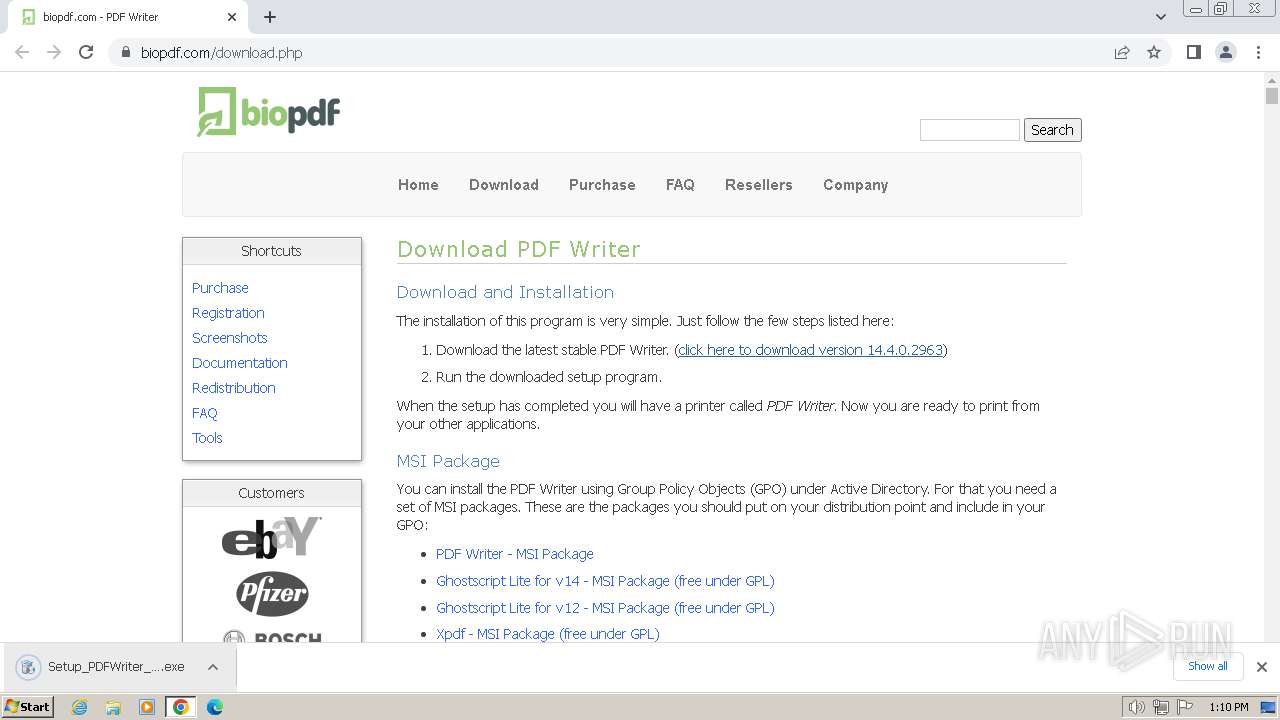Open the Chrome three-dot menu
The height and width of the screenshot is (720, 1280).
coord(1258,52)
